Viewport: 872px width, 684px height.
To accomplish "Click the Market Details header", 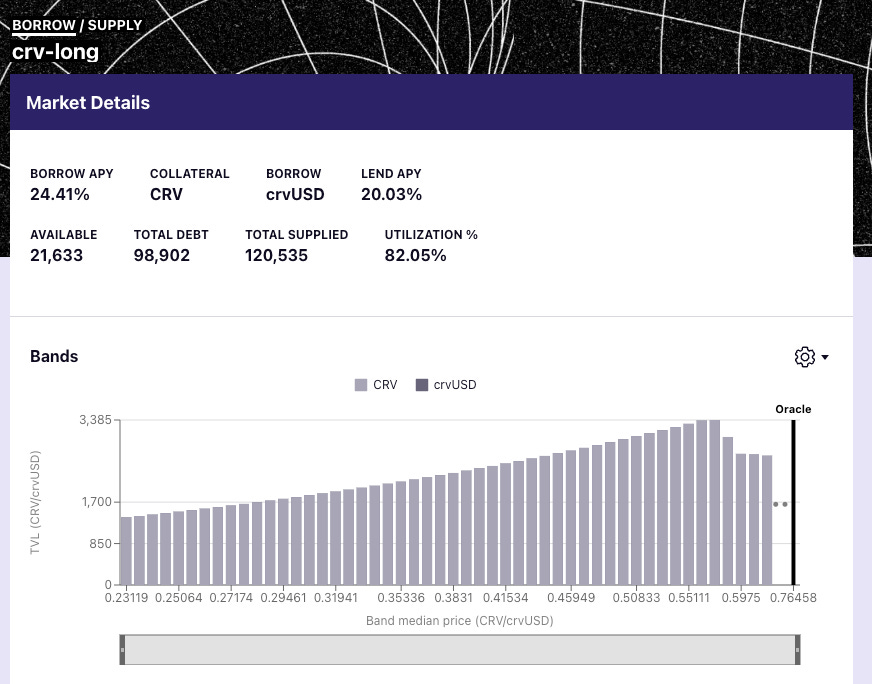I will click(x=432, y=102).
